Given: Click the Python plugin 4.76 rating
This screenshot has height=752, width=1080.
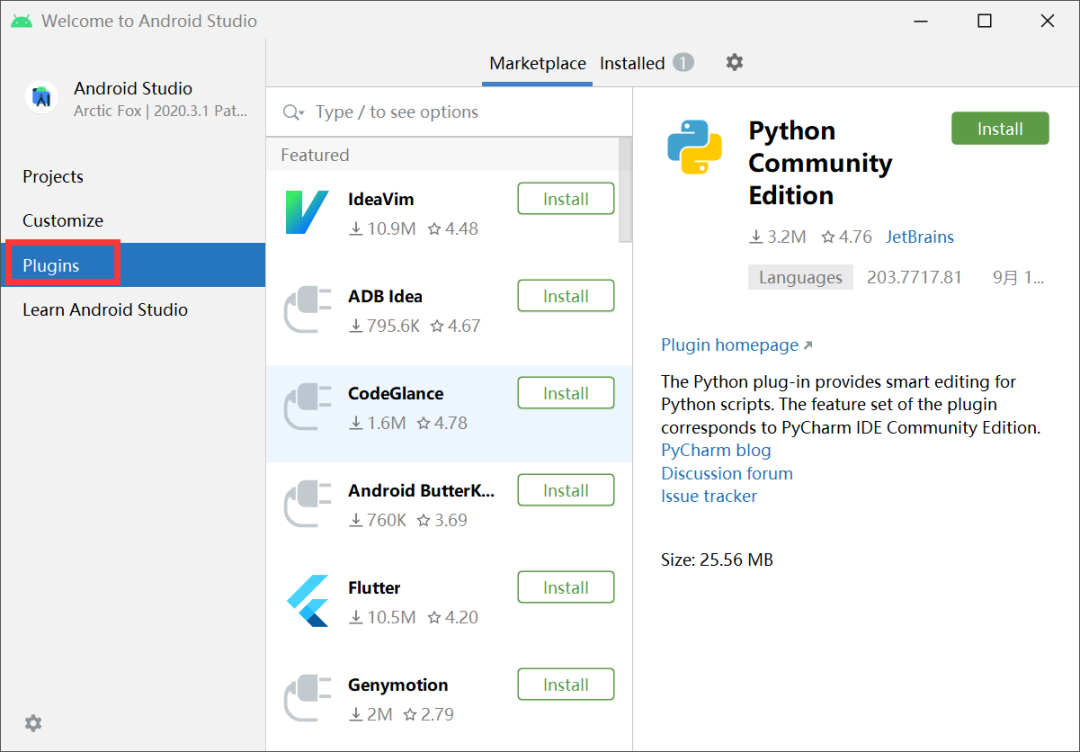Looking at the screenshot, I should (847, 237).
